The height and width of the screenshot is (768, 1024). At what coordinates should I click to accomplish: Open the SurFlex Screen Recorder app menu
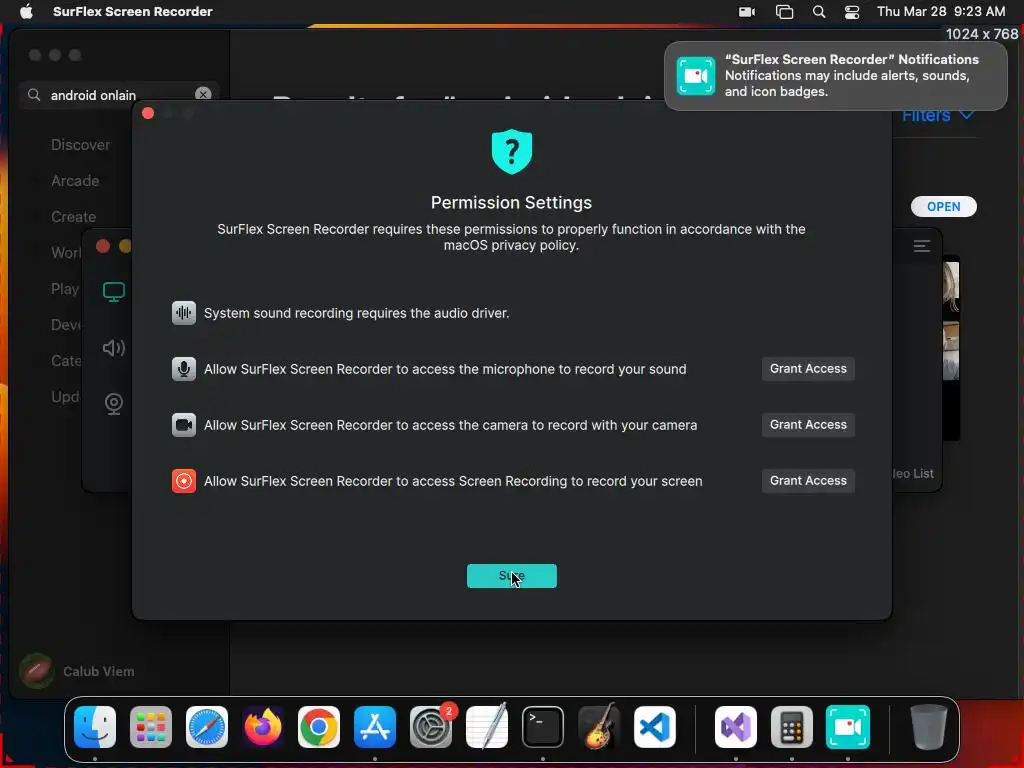[133, 11]
